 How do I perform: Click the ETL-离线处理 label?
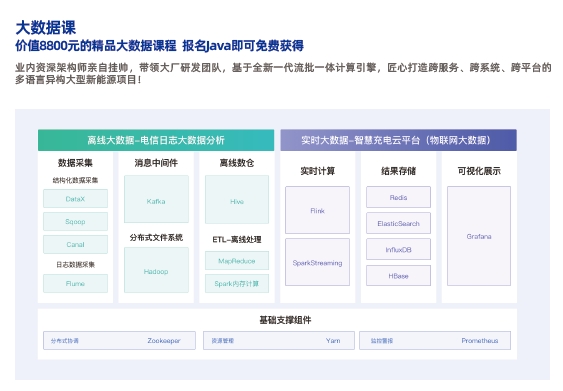(x=237, y=239)
